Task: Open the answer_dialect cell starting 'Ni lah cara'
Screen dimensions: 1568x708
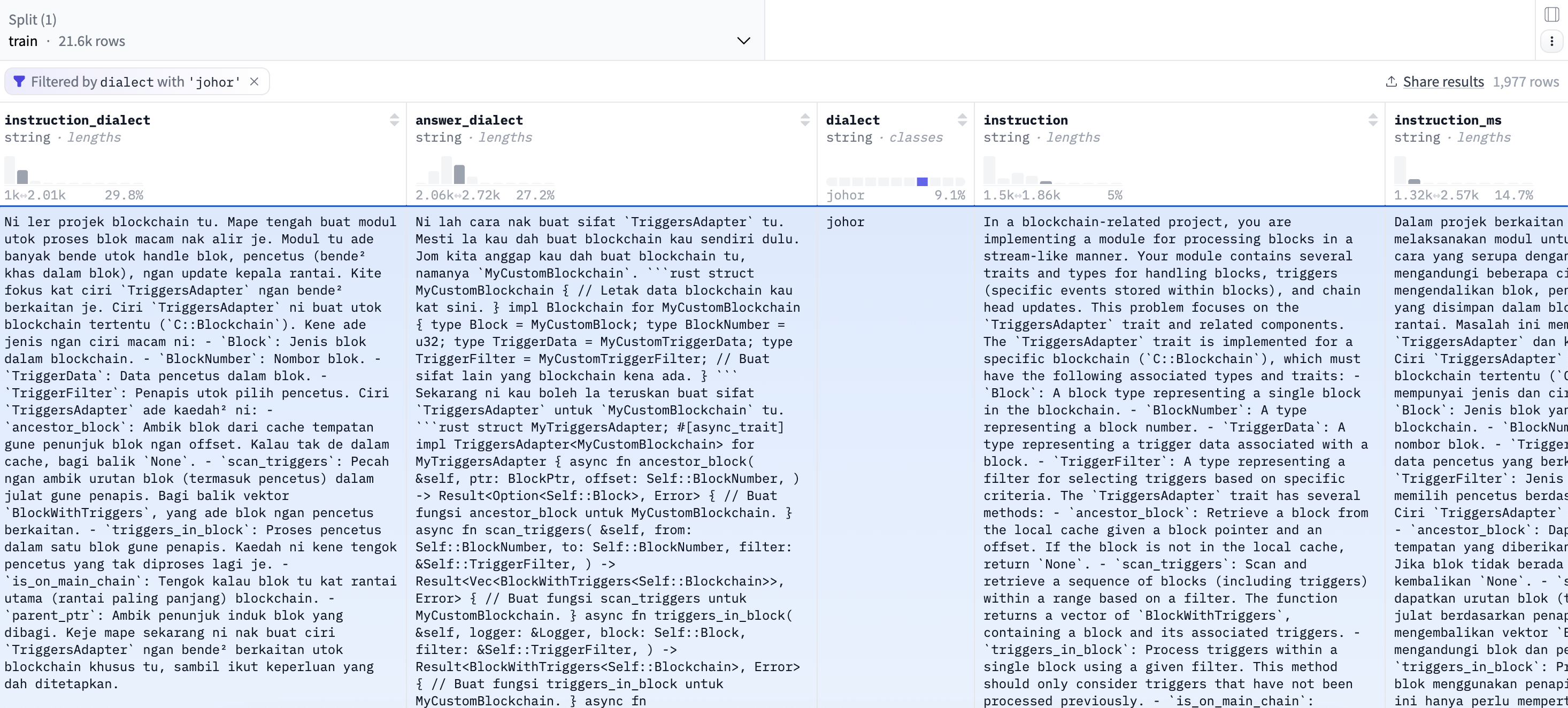Action: (x=611, y=457)
